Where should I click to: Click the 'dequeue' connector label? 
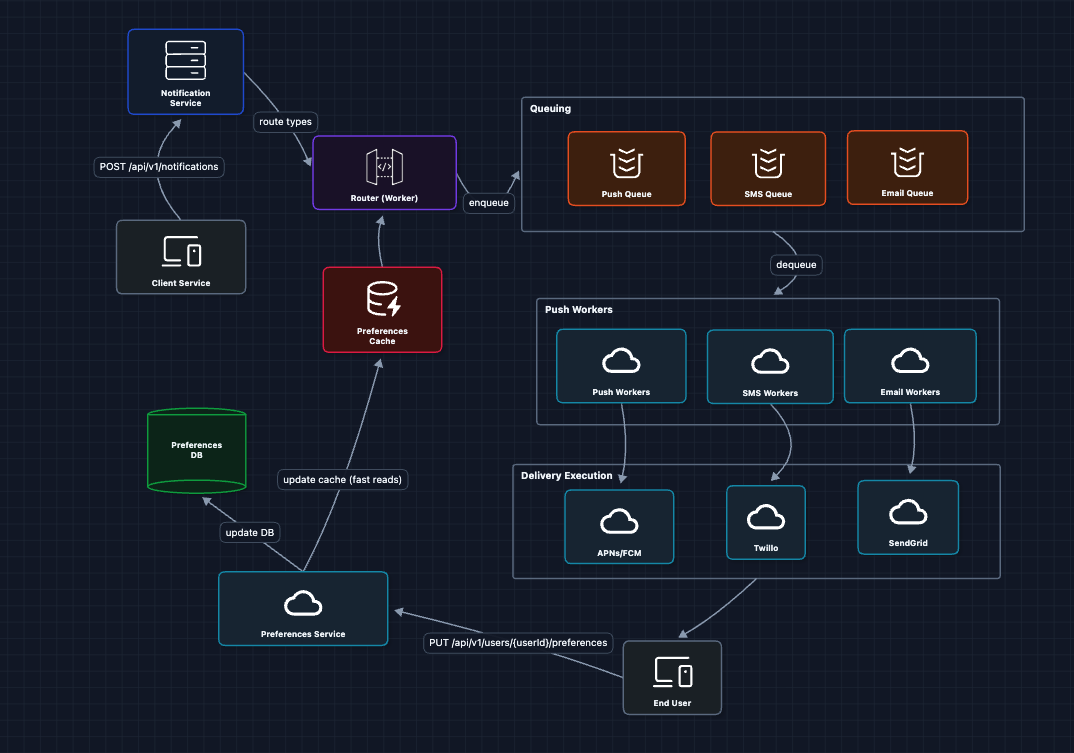[796, 265]
